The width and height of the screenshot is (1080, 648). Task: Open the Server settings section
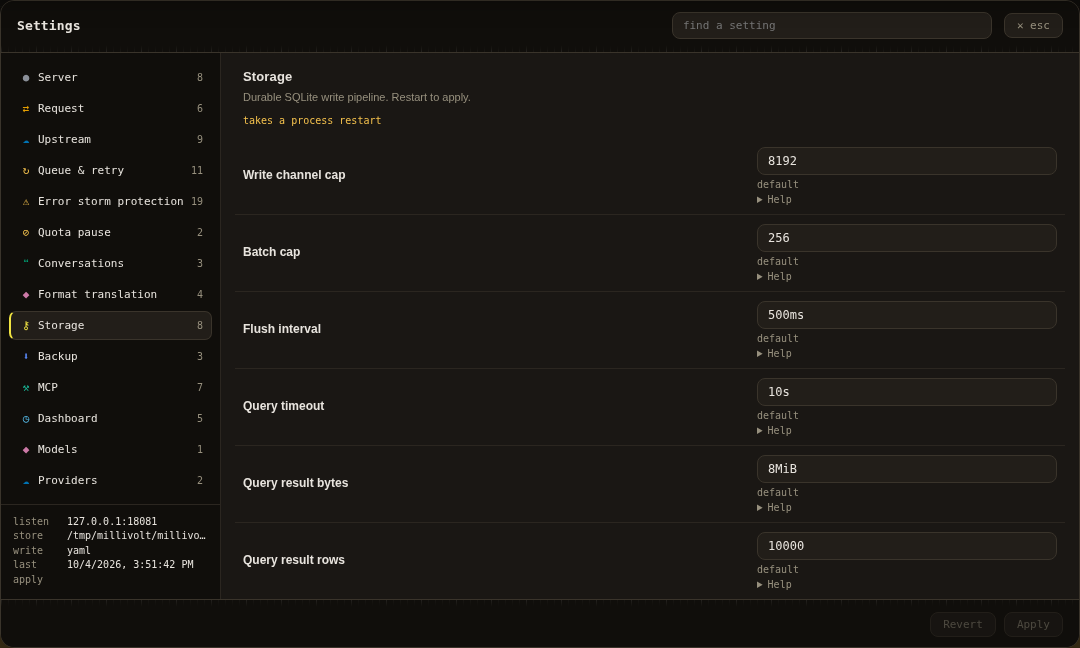point(110,77)
